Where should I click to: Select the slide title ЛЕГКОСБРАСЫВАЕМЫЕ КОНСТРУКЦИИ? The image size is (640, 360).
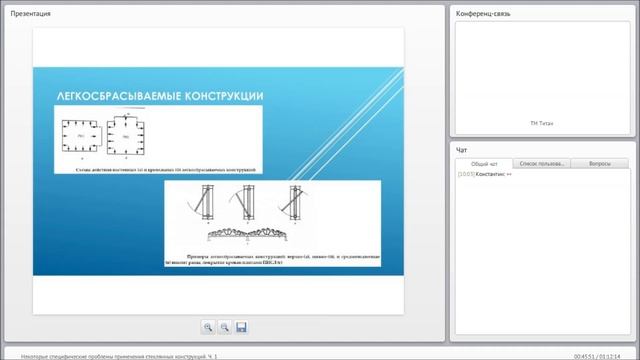160,96
